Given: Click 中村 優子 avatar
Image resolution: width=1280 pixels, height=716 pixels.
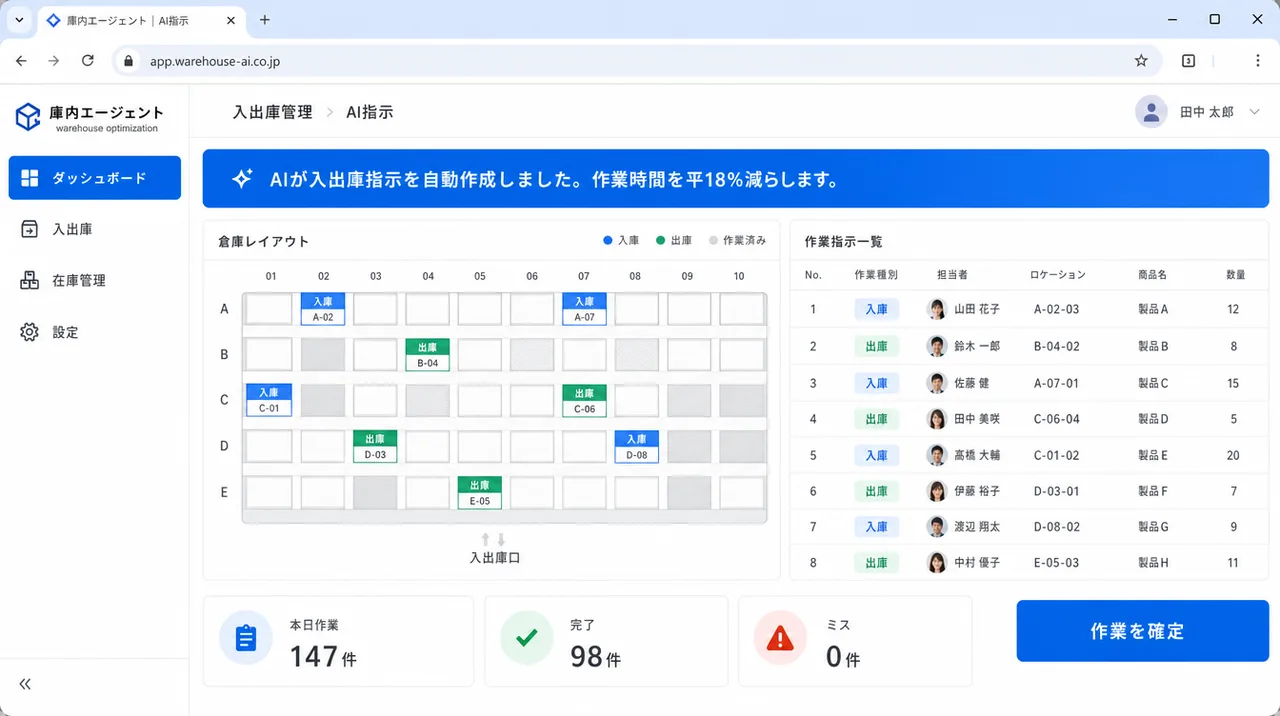Looking at the screenshot, I should (x=937, y=563).
